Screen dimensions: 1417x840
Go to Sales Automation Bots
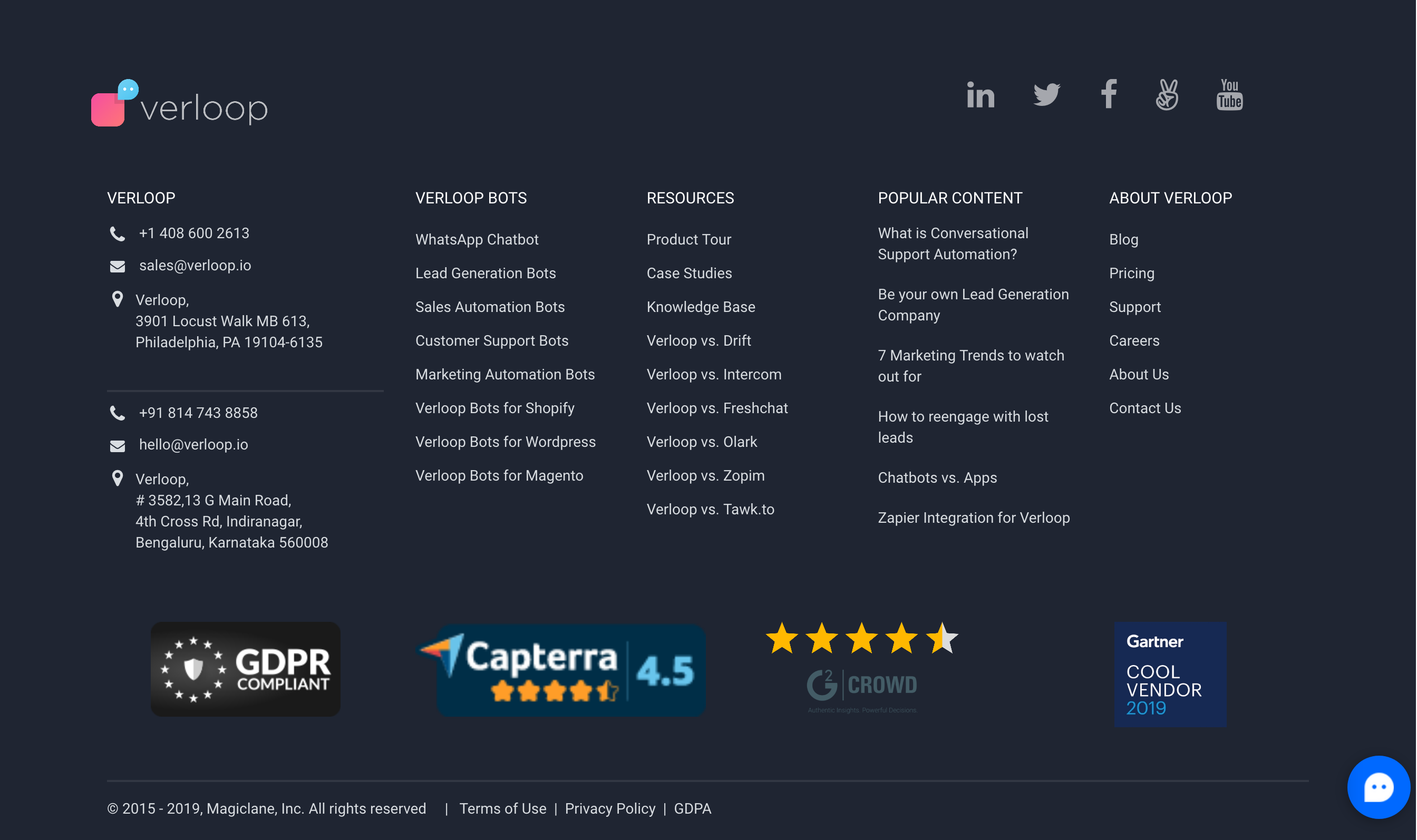tap(490, 307)
